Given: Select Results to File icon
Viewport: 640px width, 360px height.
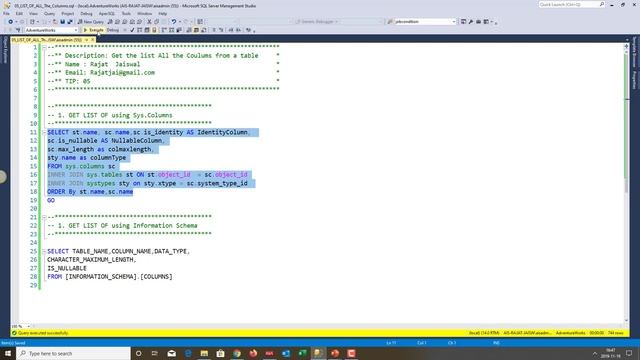Looking at the screenshot, I should (203, 30).
